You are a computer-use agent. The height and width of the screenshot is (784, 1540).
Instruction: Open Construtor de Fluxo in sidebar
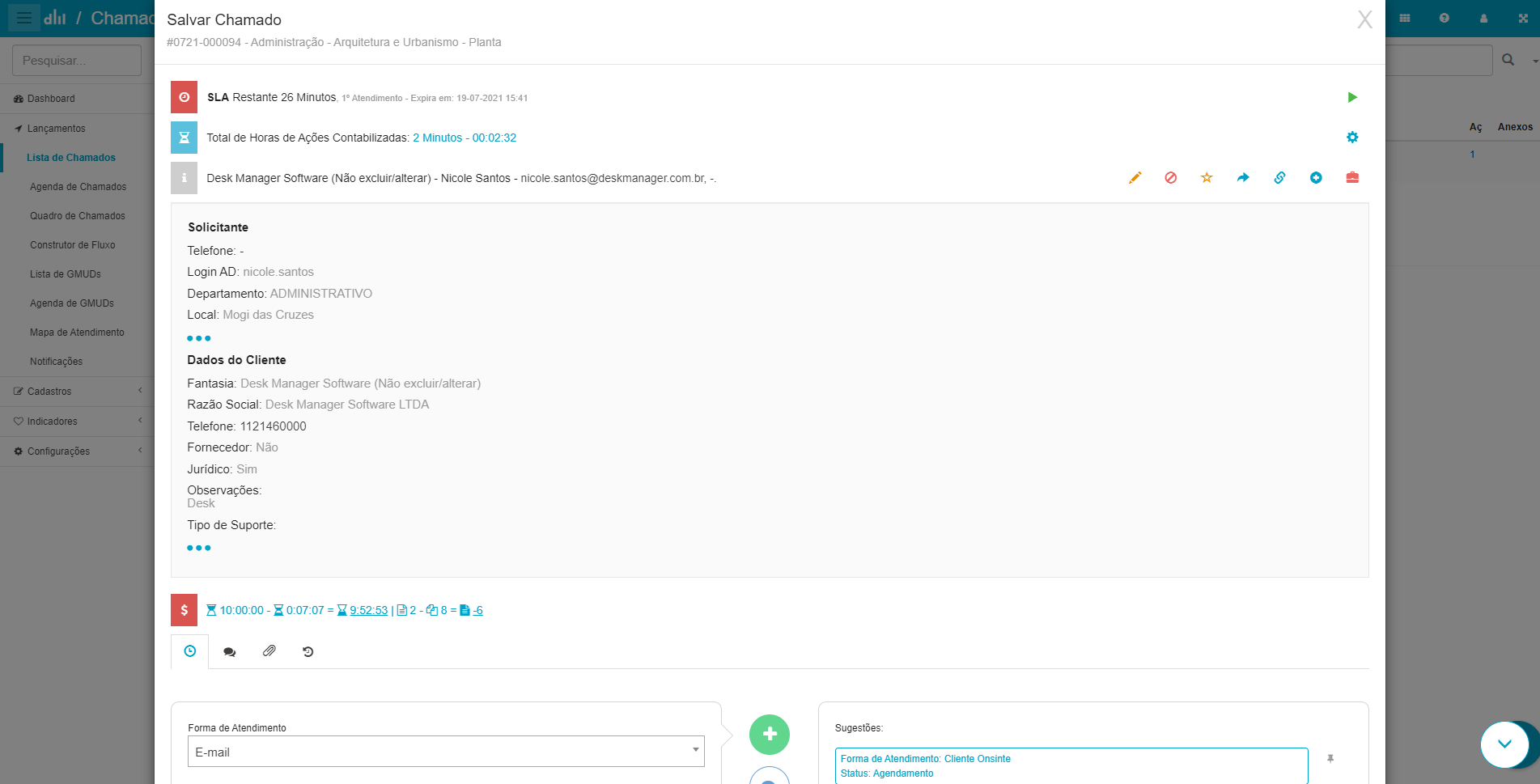73,245
